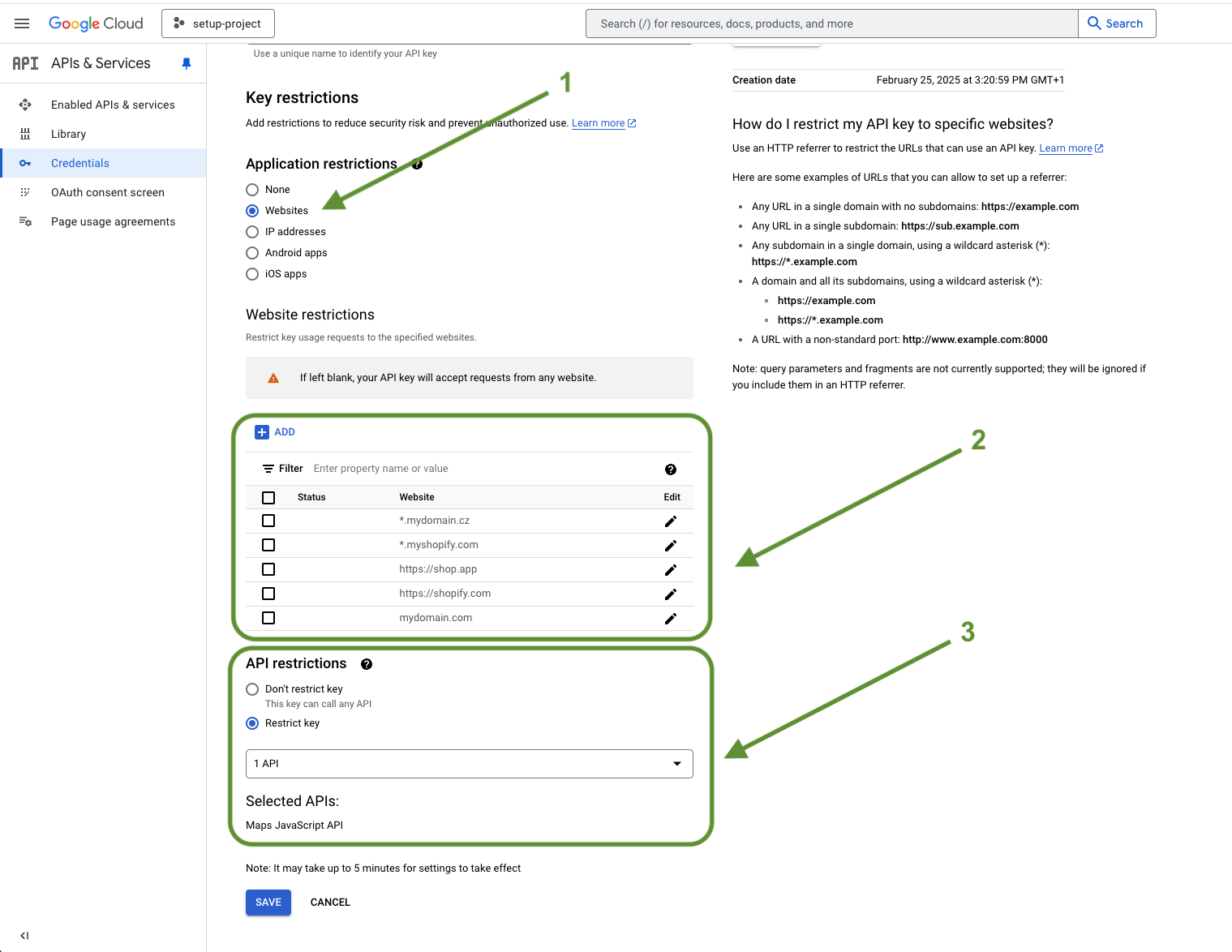Screen dimensions: 1232x952
Task: Edit the mydomain.com website entry
Action: (671, 619)
